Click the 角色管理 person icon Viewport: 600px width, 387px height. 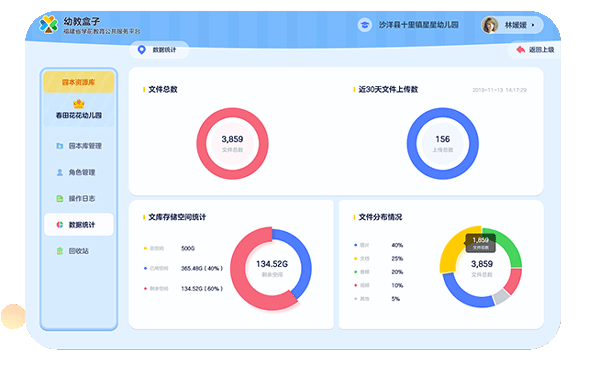point(60,172)
